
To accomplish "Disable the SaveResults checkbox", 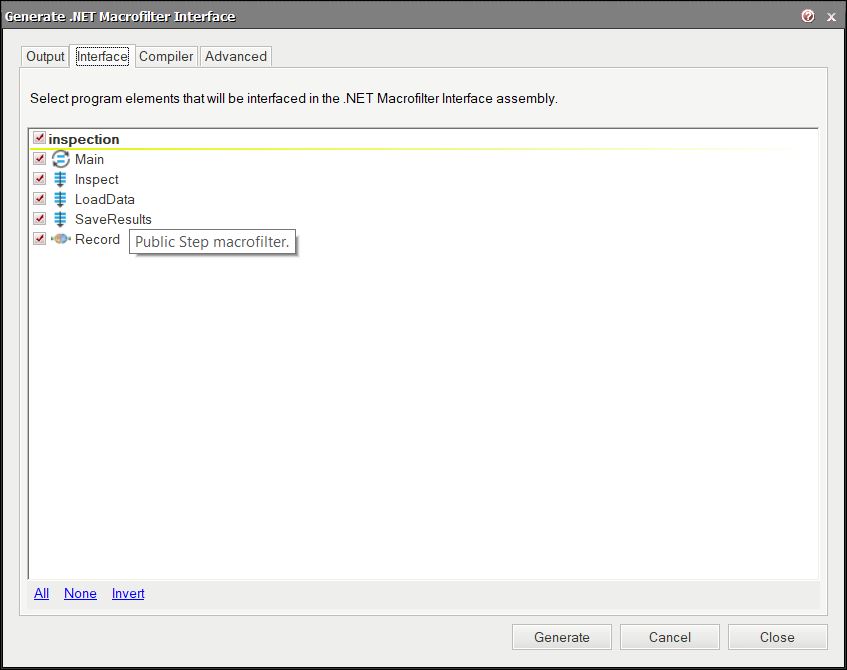I will click(39, 218).
